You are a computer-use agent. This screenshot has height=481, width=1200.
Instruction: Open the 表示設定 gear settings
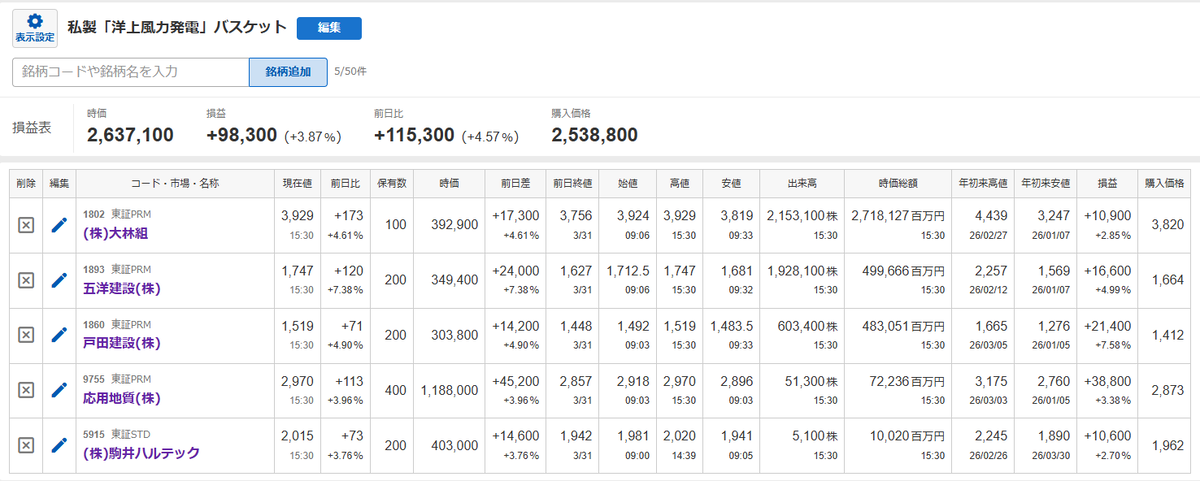35,28
